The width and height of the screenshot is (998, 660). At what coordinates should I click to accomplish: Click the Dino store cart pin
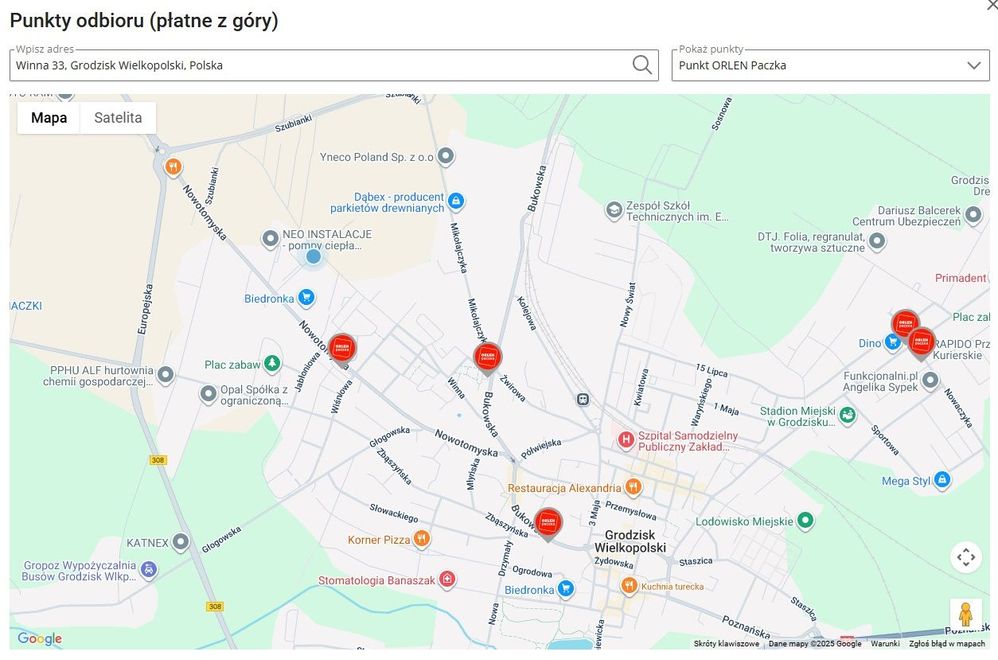[892, 342]
